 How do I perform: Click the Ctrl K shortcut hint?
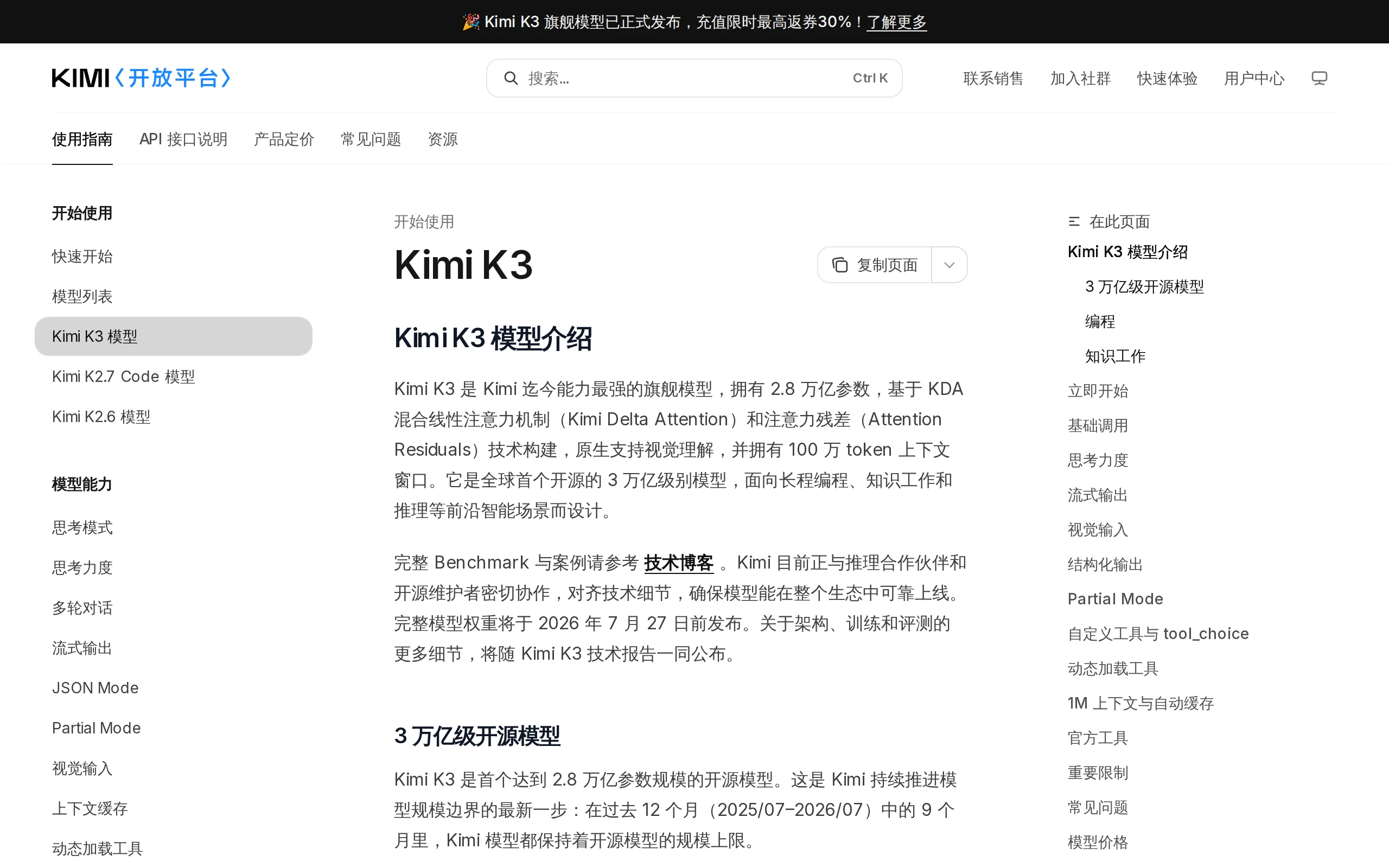[870, 78]
